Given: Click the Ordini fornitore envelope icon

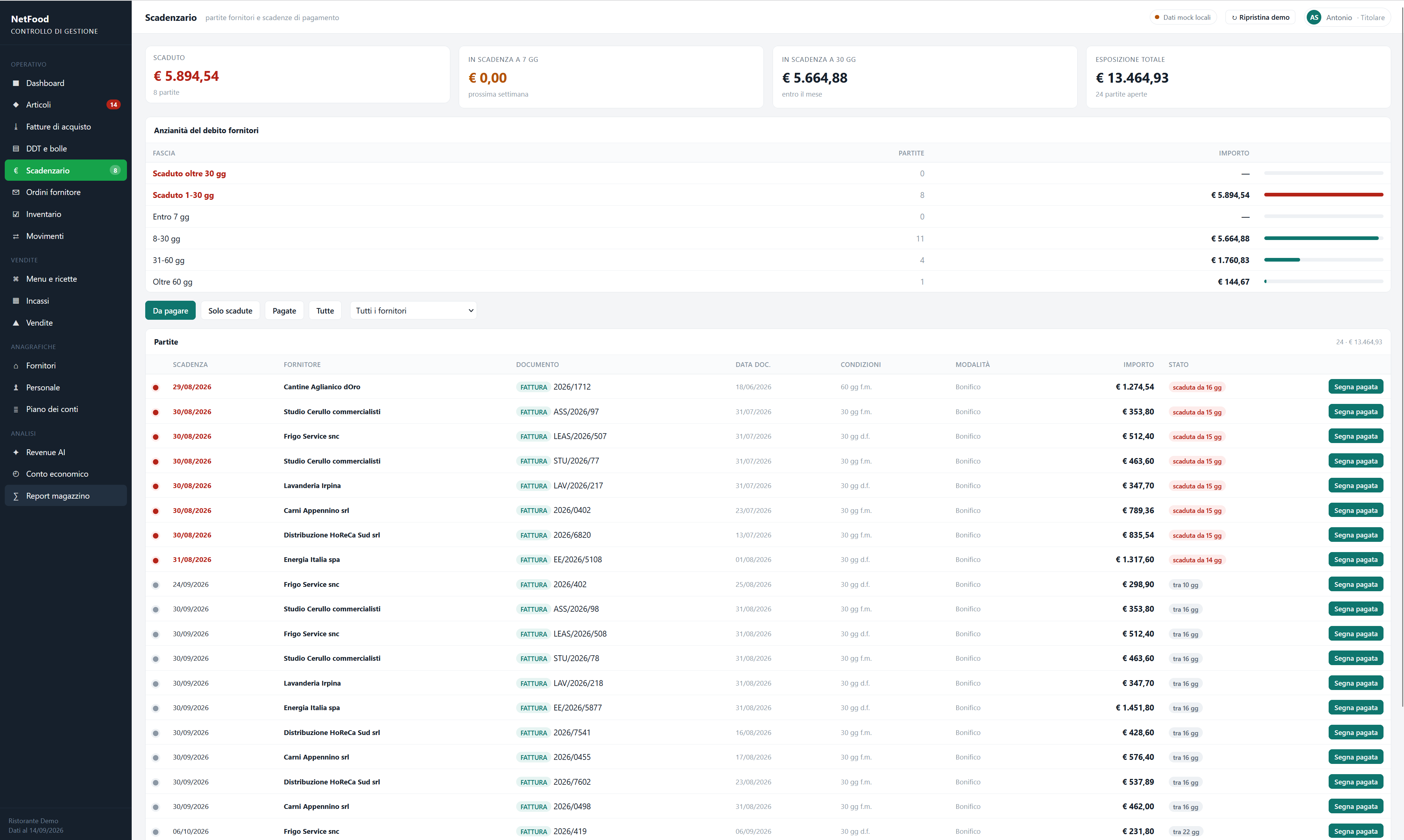Looking at the screenshot, I should pos(16,192).
